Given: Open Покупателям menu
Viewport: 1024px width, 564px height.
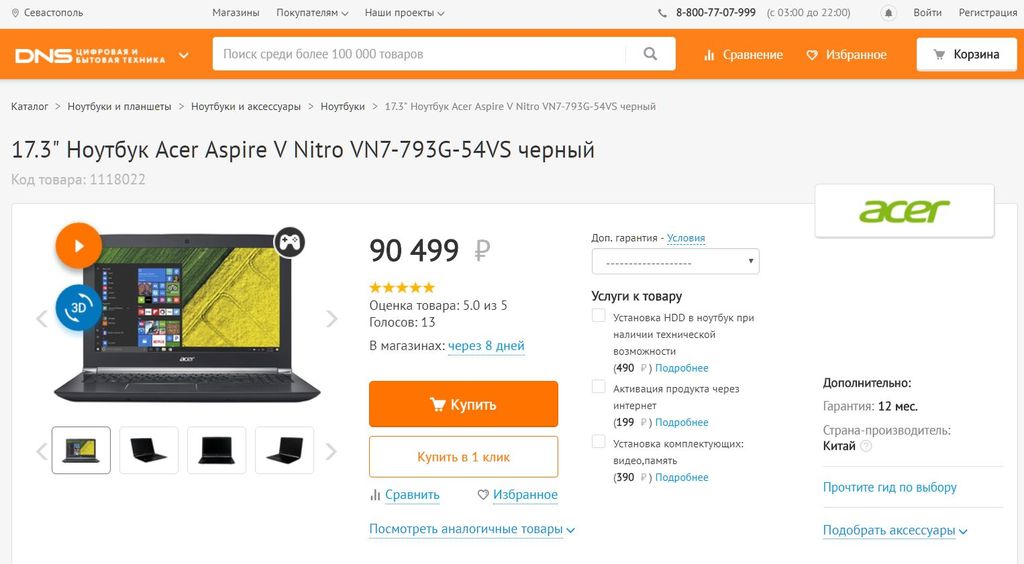Looking at the screenshot, I should [x=312, y=12].
